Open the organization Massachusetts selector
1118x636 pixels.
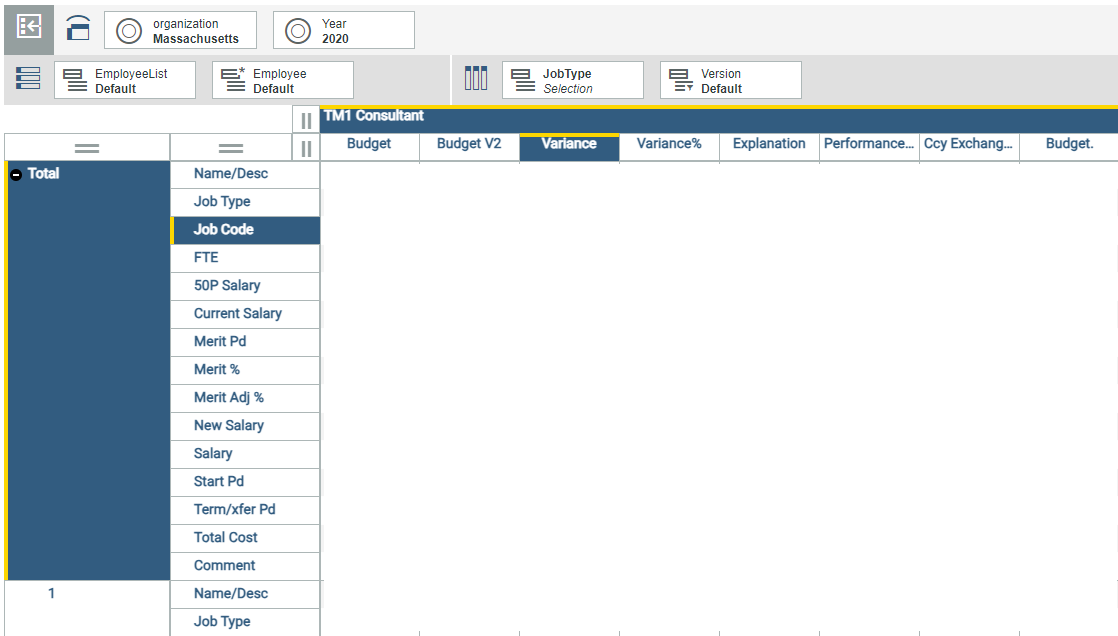coord(180,31)
